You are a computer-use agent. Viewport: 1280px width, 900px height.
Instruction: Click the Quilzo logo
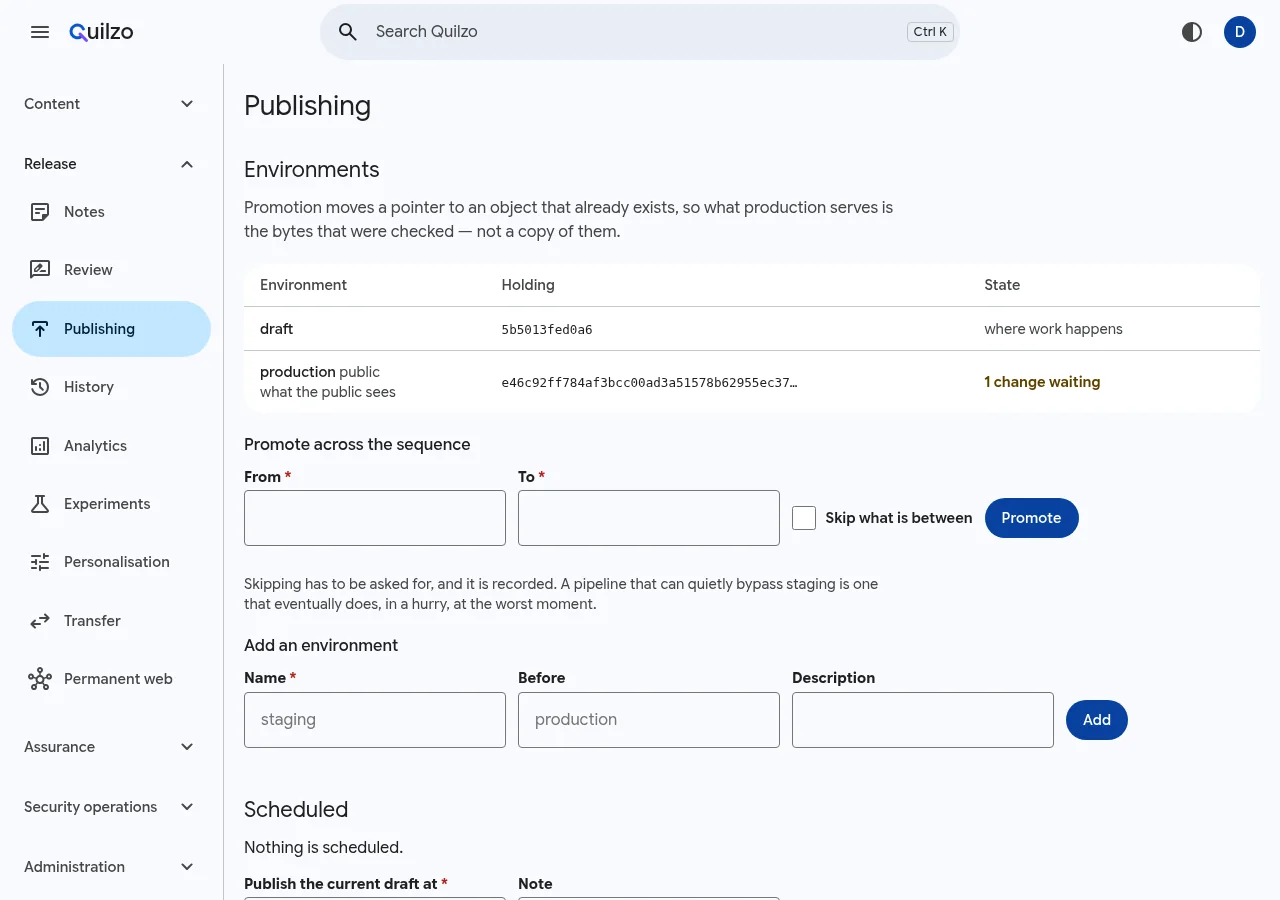101,32
